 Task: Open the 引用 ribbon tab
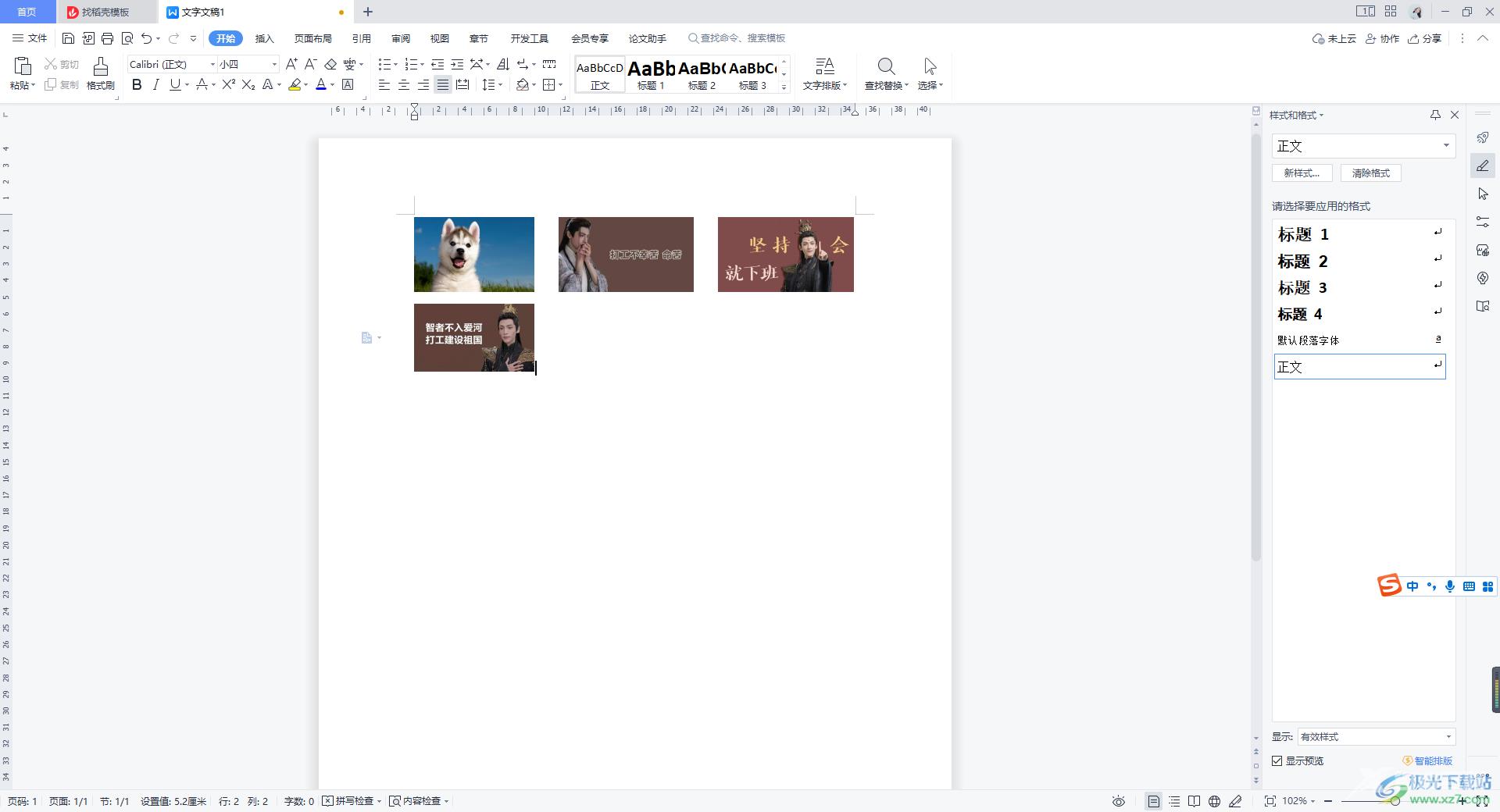[362, 38]
